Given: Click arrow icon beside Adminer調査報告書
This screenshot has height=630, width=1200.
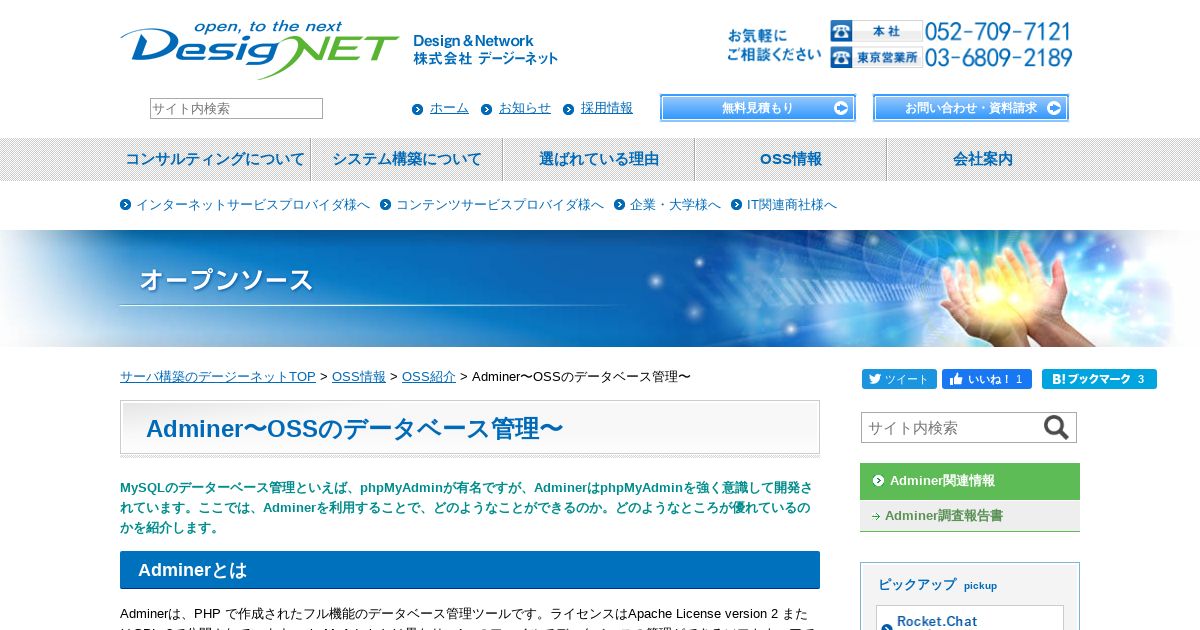Looking at the screenshot, I should [x=876, y=517].
